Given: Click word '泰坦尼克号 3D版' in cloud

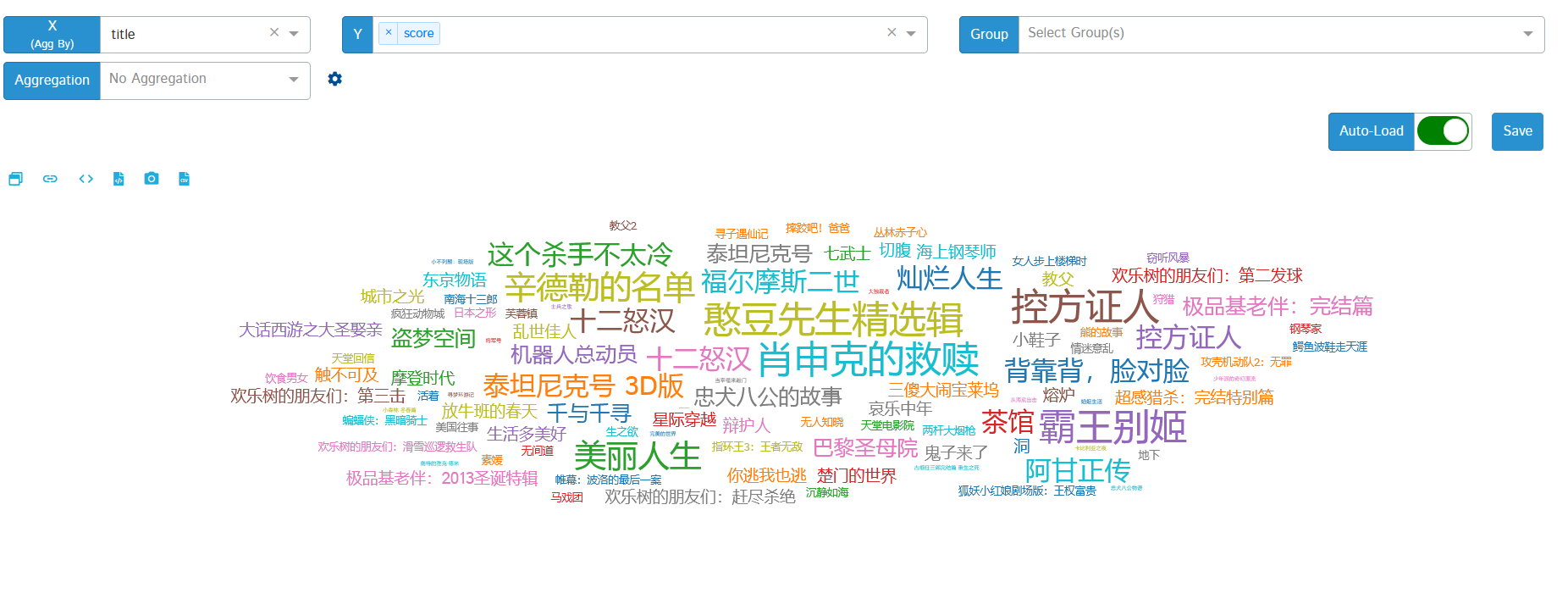Looking at the screenshot, I should pos(583,386).
